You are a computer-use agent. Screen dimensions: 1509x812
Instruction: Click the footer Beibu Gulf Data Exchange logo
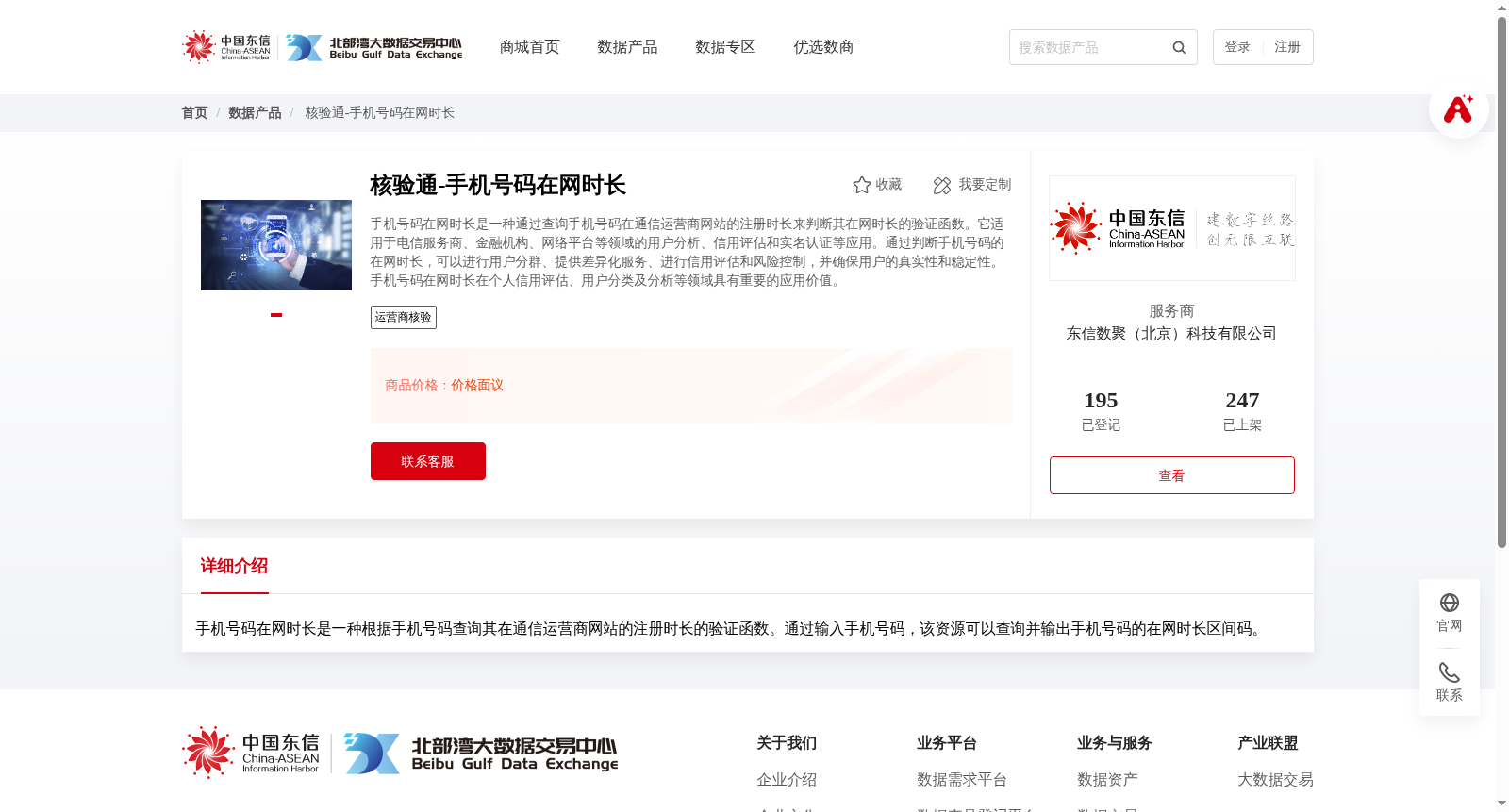point(481,753)
